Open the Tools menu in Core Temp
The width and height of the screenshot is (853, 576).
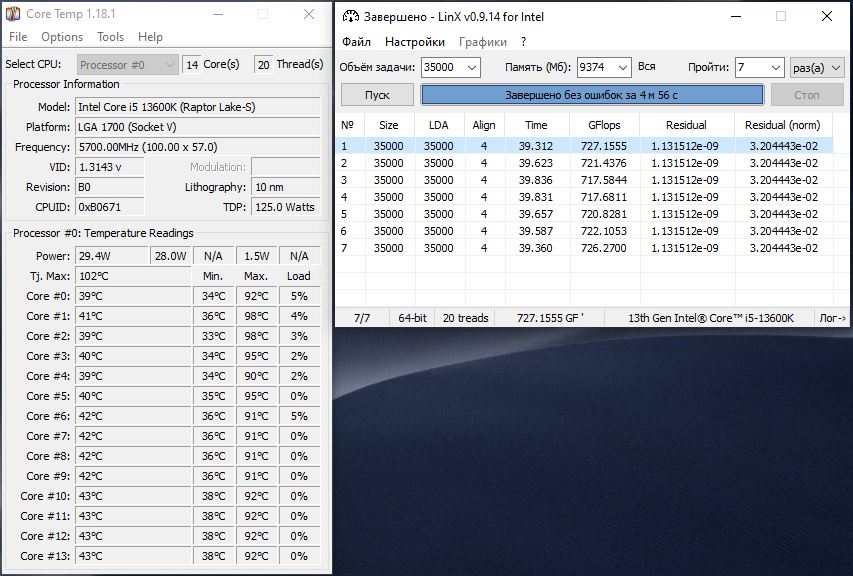pos(110,37)
